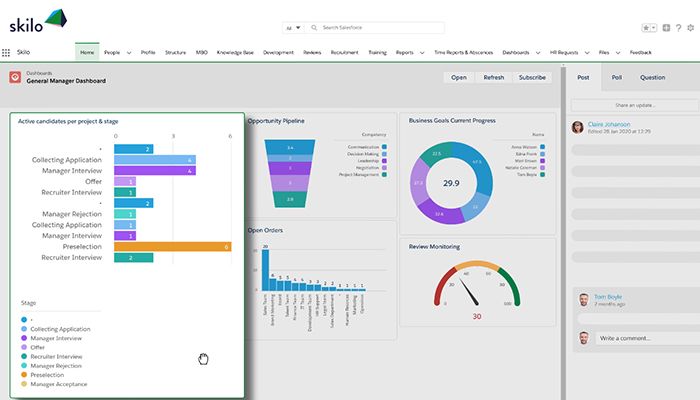Expand the People menu chevron
700x400 pixels.
coord(128,52)
